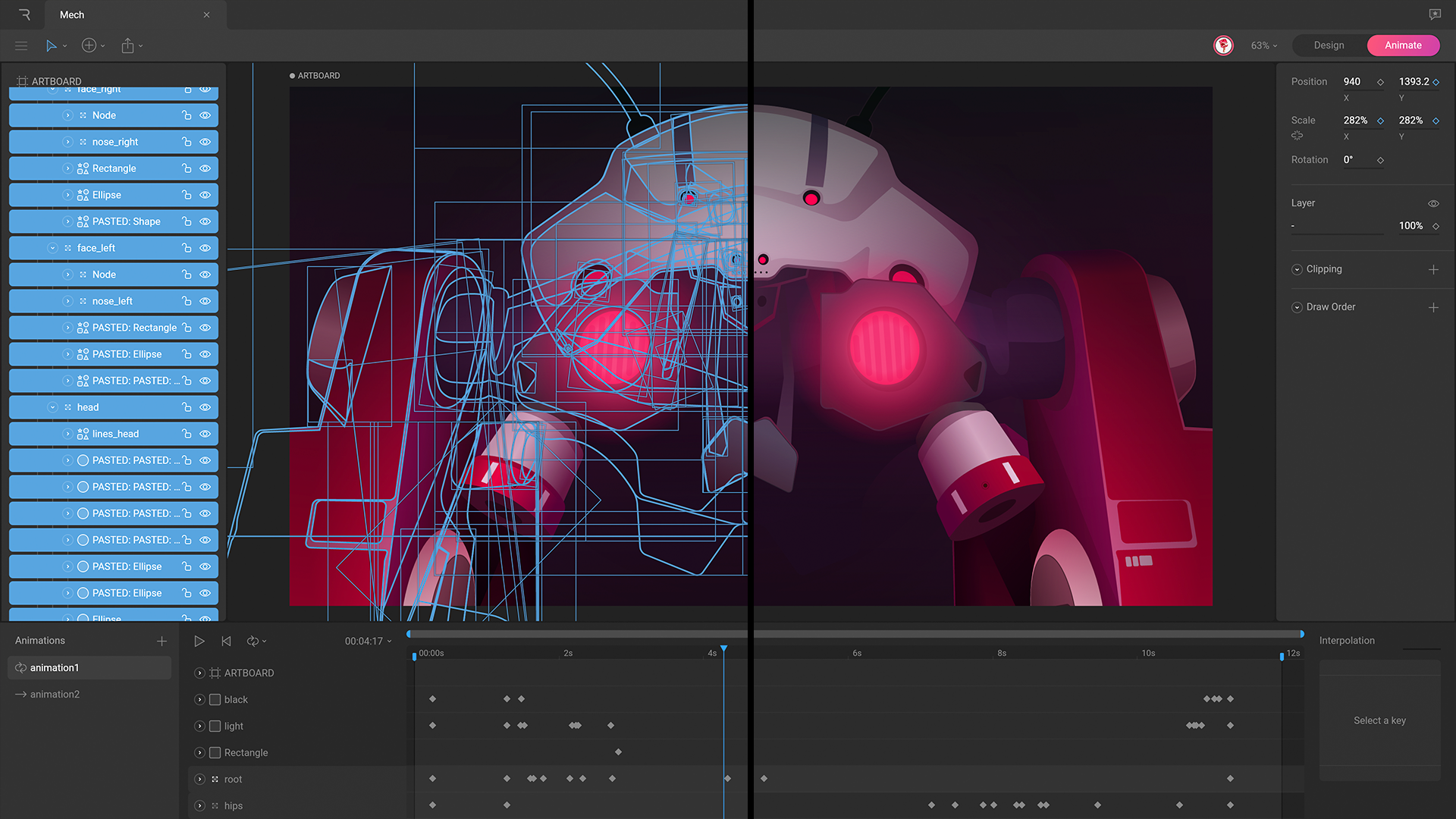Add a new animation with plus
The image size is (1456, 819).
162,642
